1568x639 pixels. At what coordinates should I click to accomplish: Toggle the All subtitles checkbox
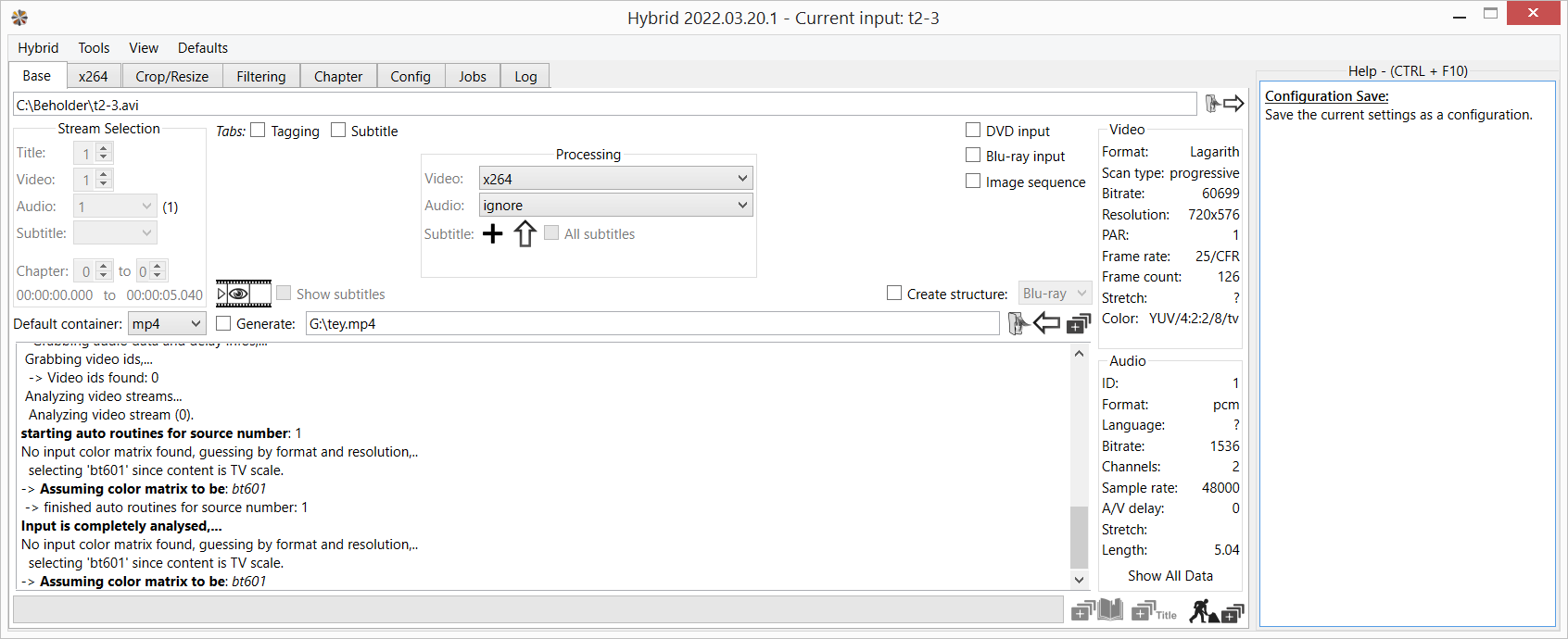pyautogui.click(x=551, y=233)
